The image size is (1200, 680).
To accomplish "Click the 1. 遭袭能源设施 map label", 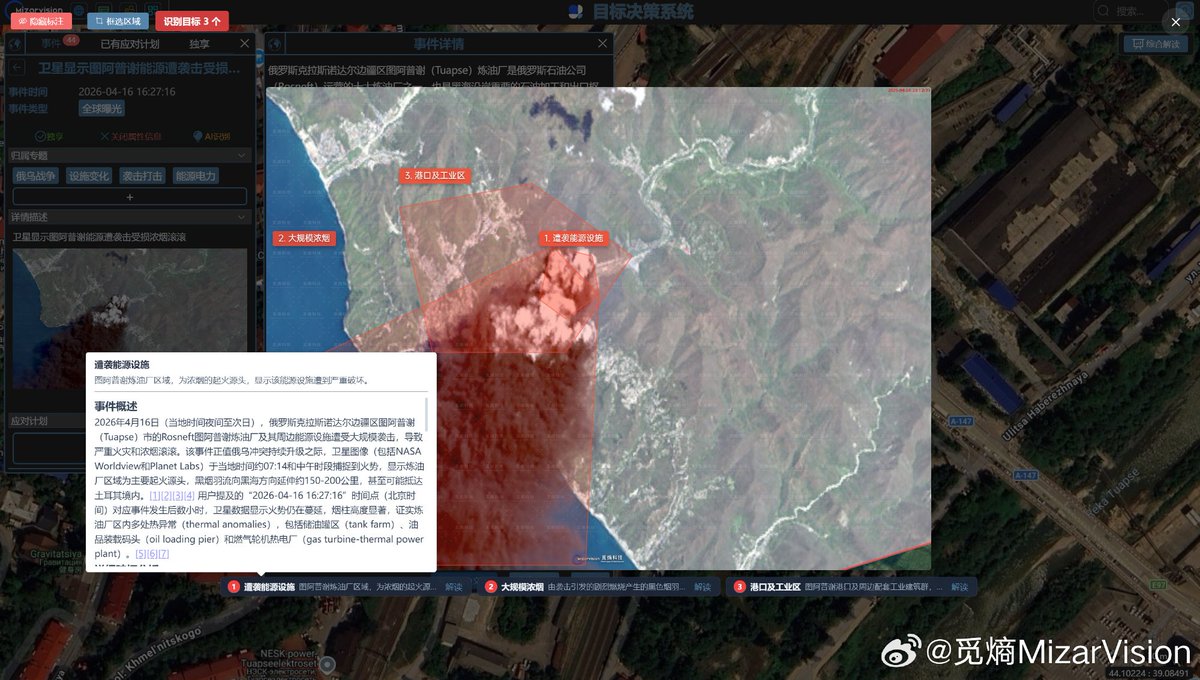I will [x=573, y=239].
